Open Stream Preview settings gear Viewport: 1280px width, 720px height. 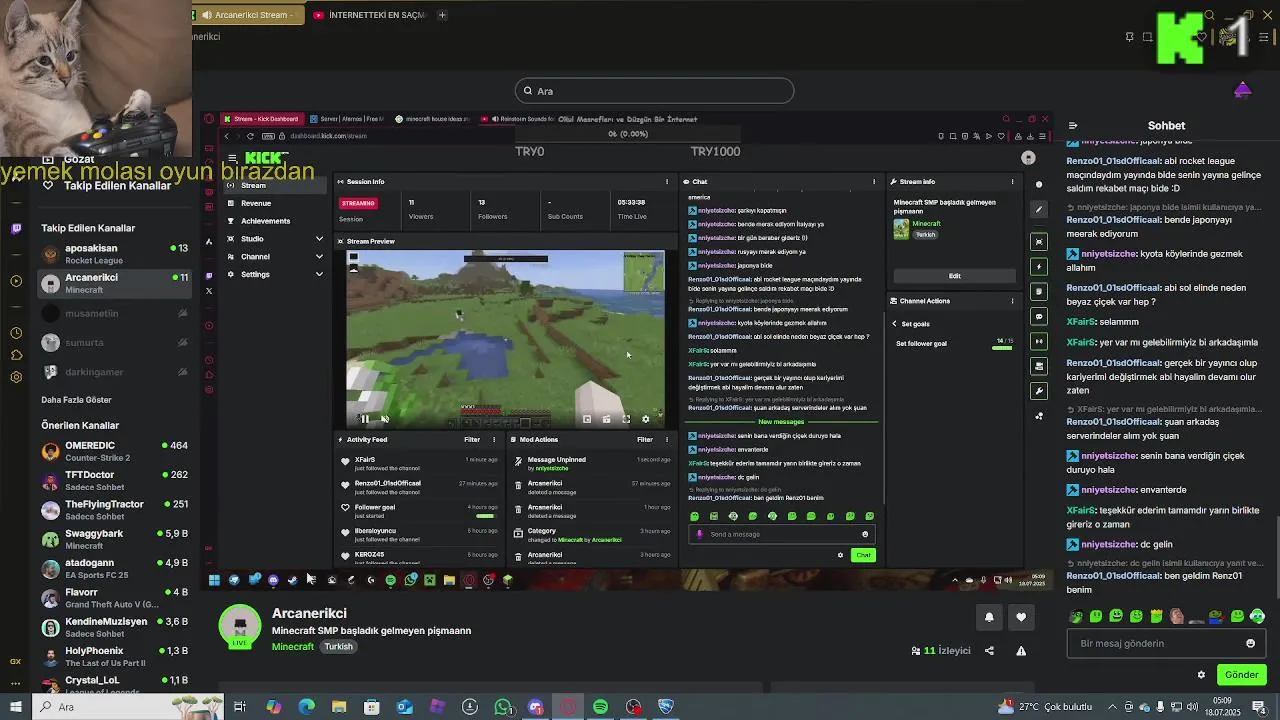[x=645, y=419]
